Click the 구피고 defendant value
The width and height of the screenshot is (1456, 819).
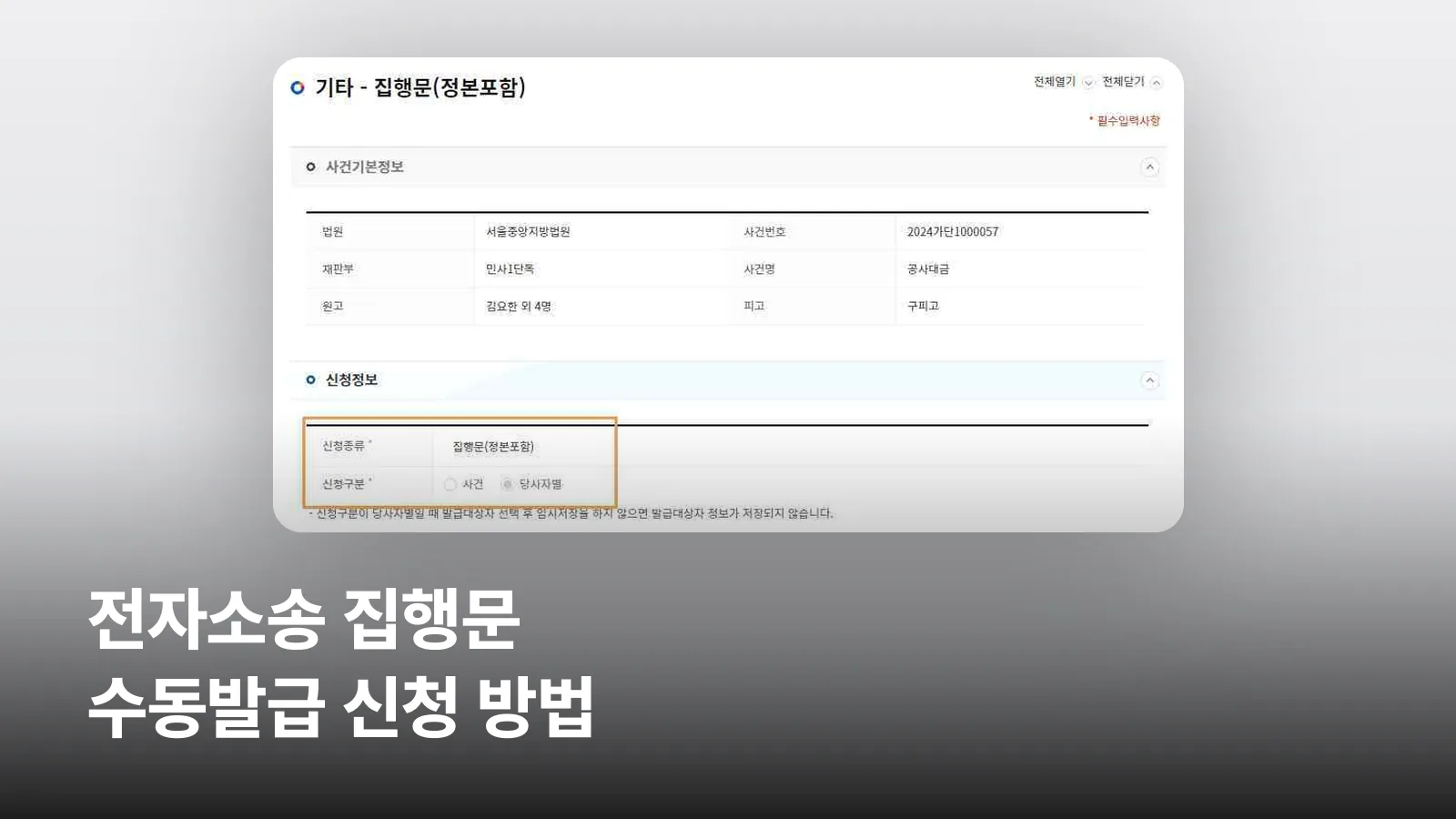click(923, 307)
